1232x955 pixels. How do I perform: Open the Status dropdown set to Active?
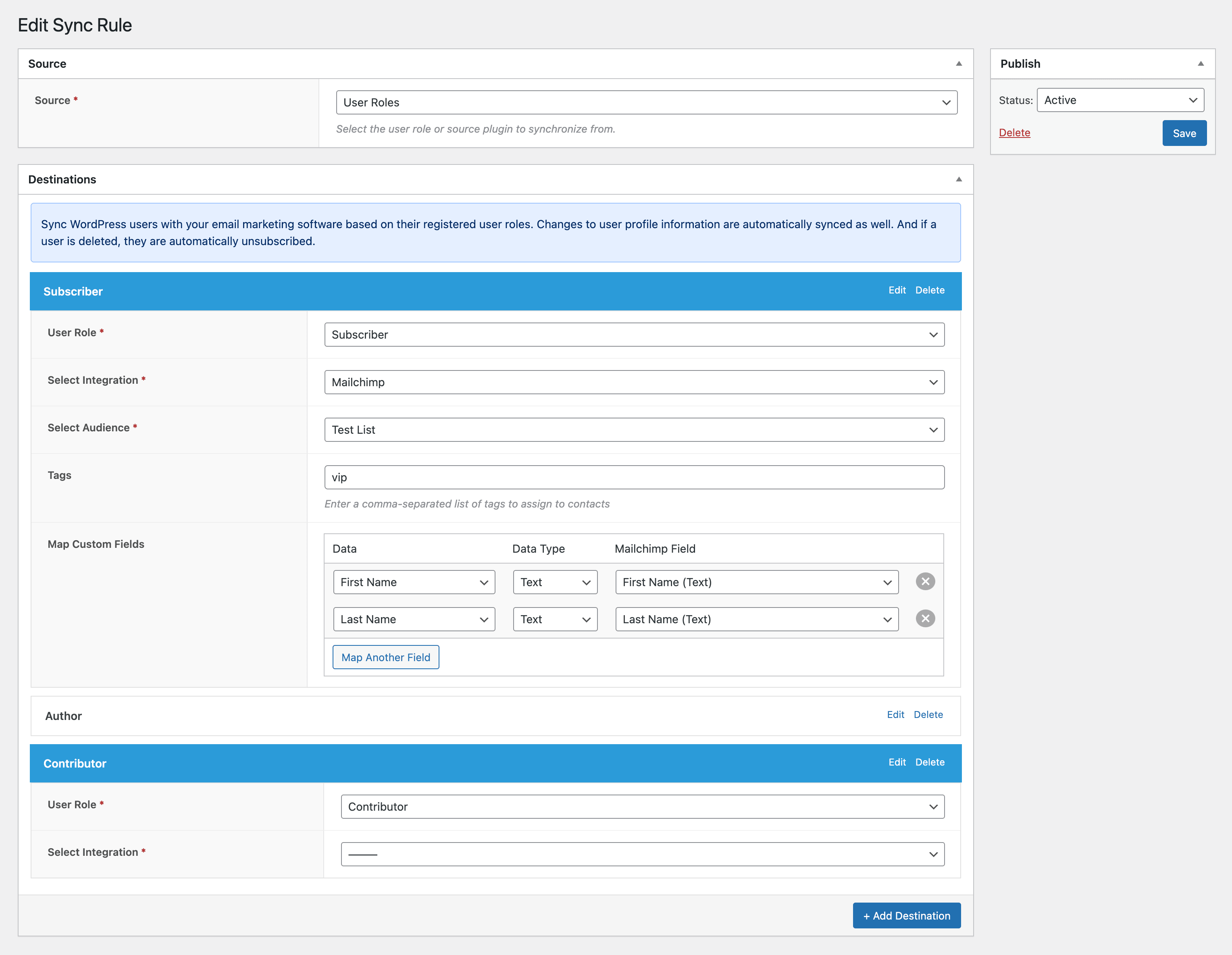pos(1120,100)
